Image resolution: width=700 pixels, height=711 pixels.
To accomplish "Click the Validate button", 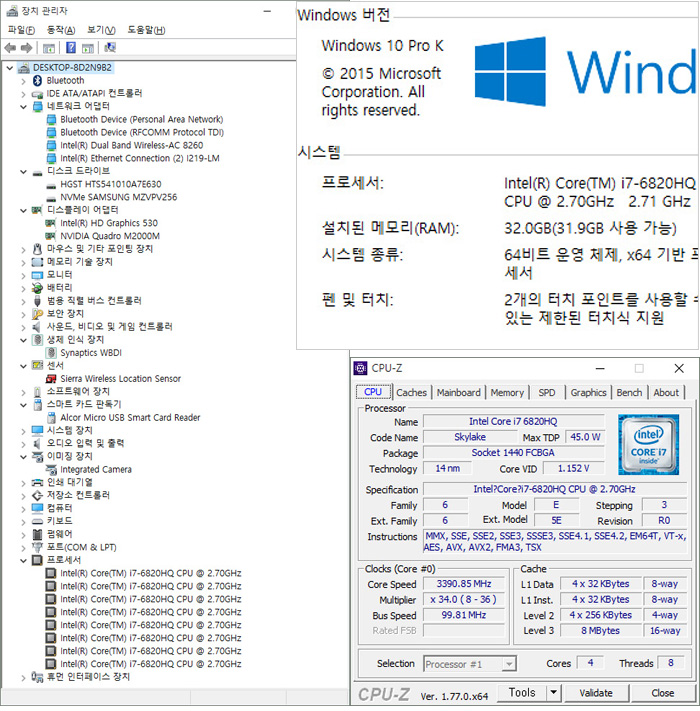I will coord(596,693).
